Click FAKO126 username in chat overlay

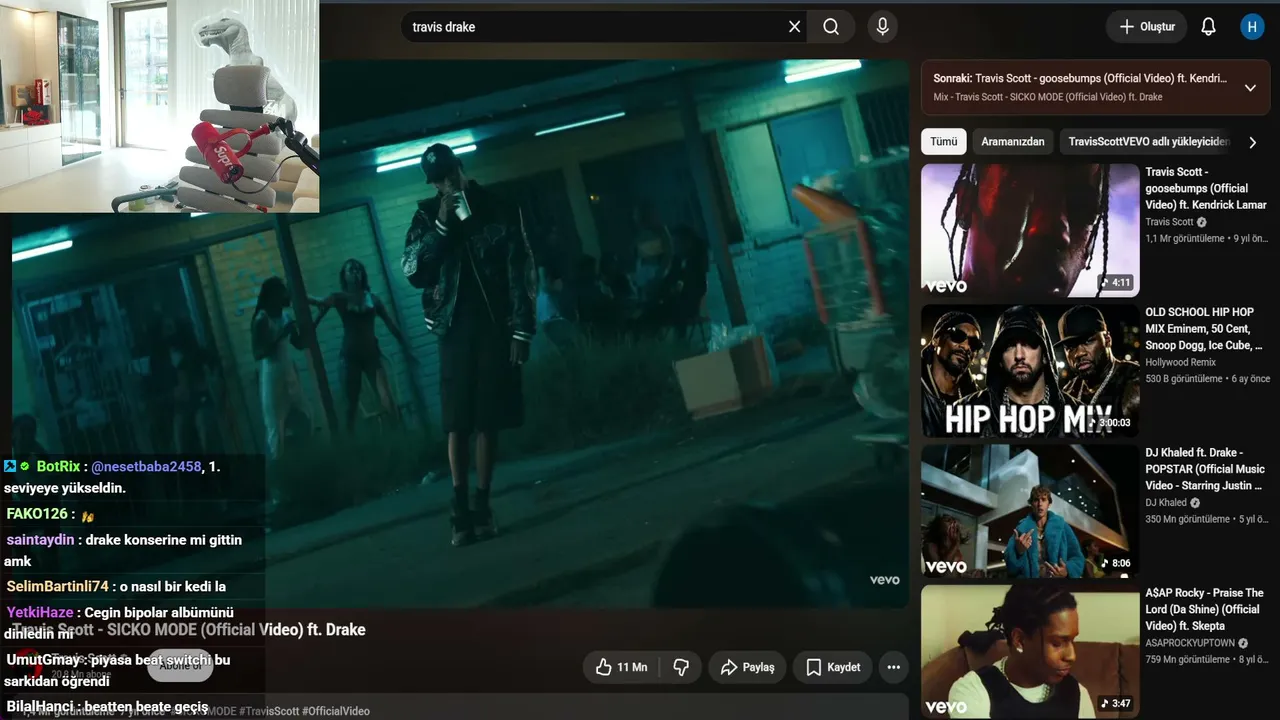coord(37,513)
